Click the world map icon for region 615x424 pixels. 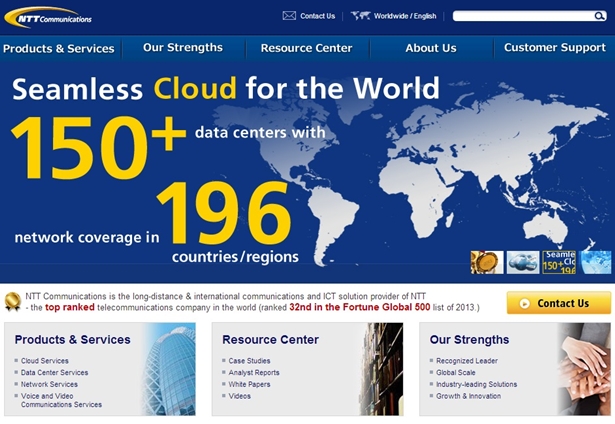click(360, 16)
